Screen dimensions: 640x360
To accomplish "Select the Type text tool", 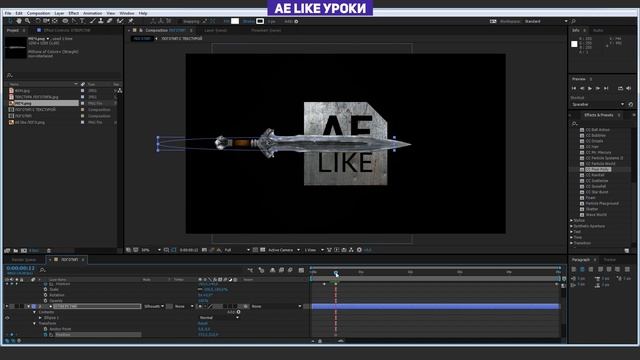I will pos(82,21).
